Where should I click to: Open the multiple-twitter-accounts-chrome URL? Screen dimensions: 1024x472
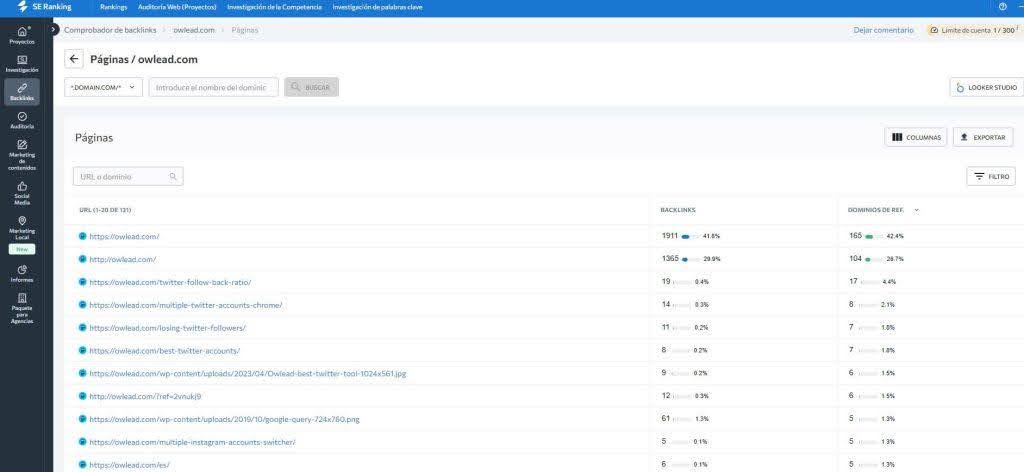(185, 305)
